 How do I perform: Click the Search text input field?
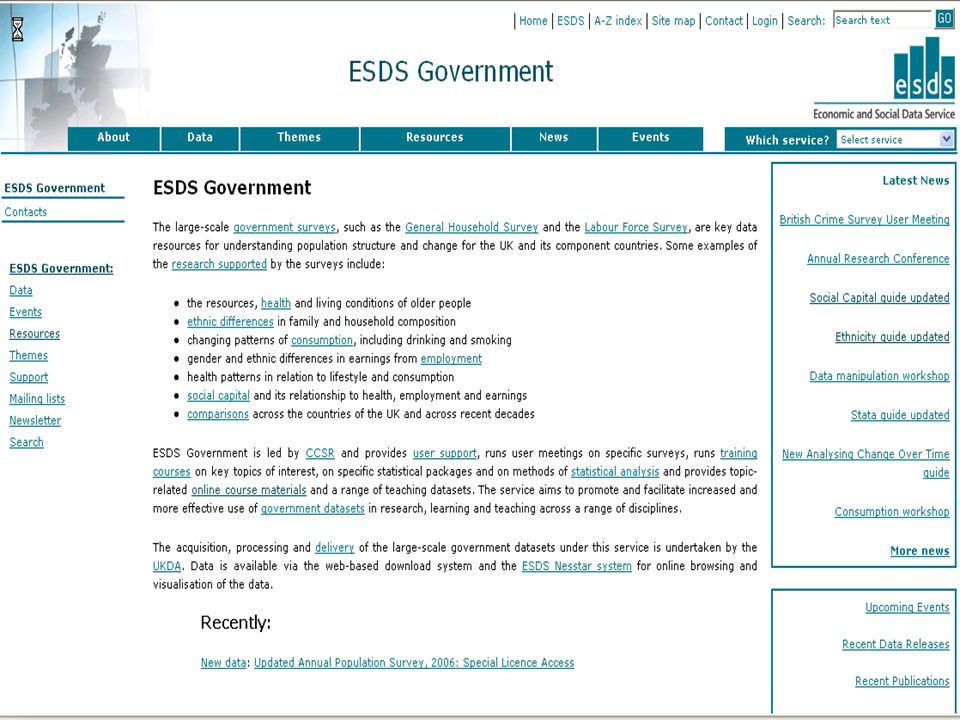[x=882, y=20]
